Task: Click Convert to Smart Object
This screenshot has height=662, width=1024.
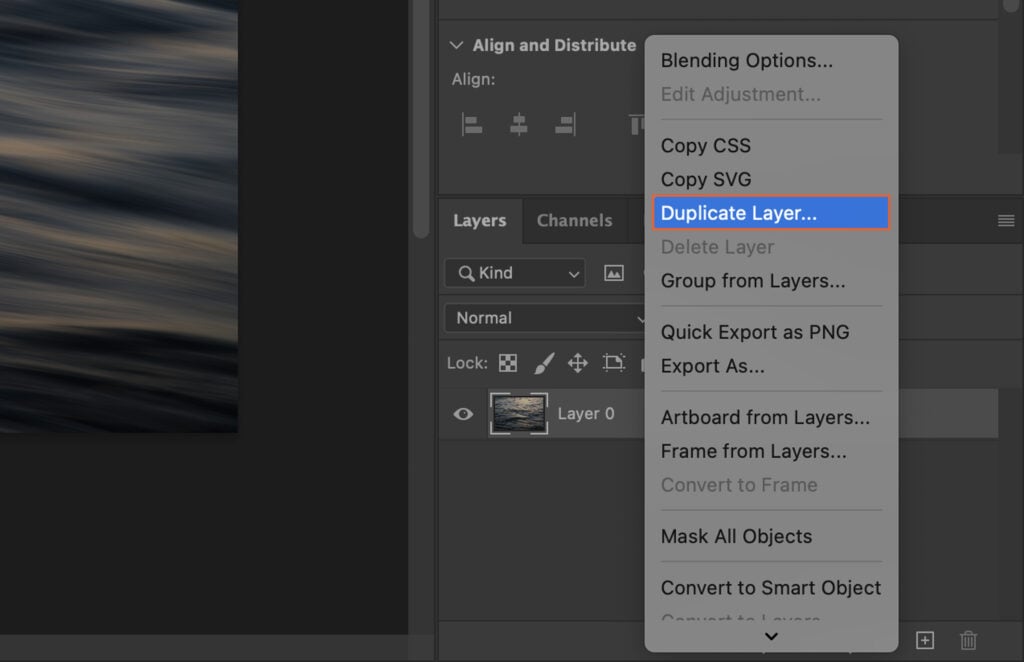Action: [770, 587]
